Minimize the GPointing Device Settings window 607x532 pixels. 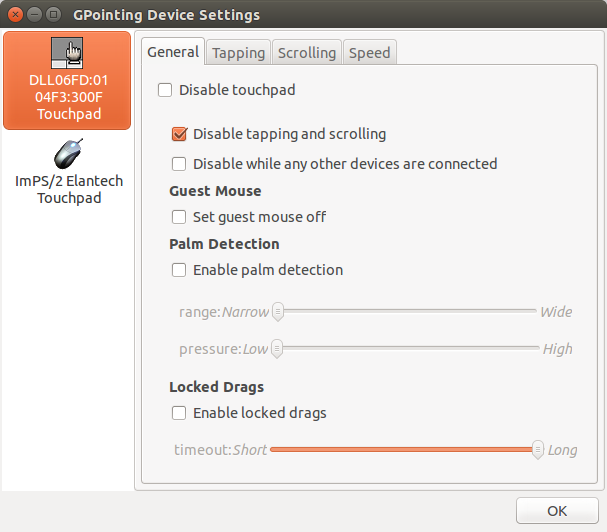34,15
